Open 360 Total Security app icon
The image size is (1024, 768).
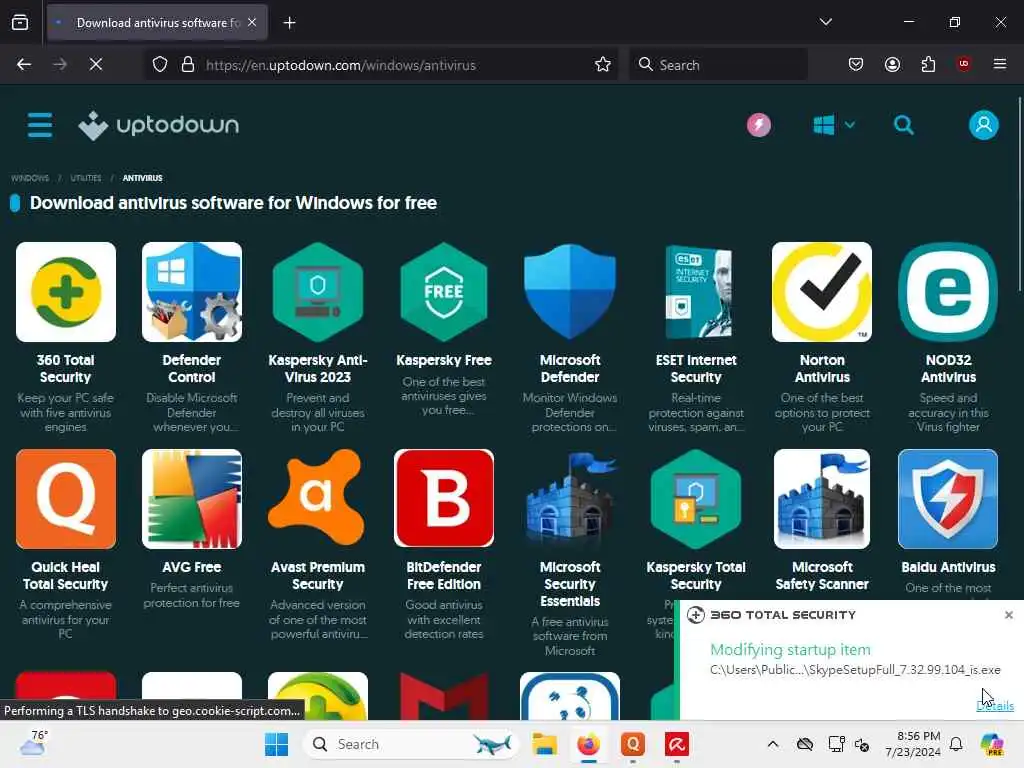pos(66,292)
